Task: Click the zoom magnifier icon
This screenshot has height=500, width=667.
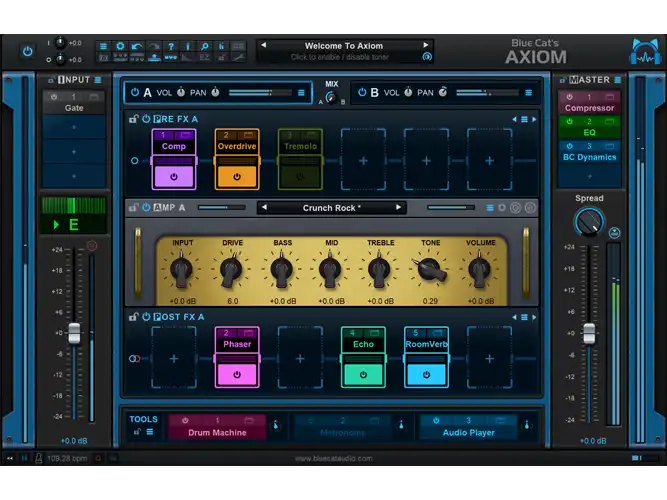Action: tap(205, 46)
